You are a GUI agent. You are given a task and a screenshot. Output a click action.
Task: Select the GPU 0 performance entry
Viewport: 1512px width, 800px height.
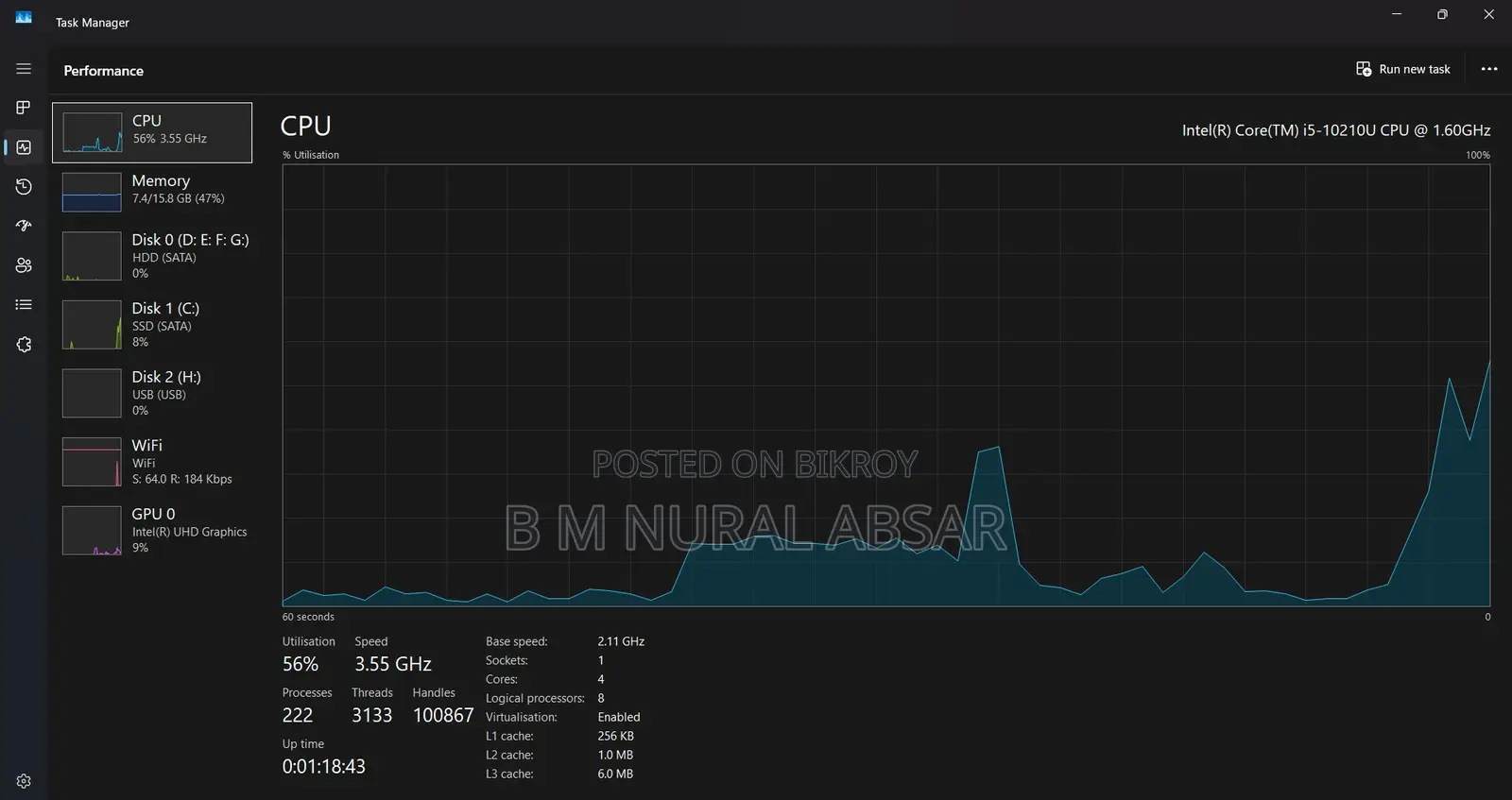152,530
